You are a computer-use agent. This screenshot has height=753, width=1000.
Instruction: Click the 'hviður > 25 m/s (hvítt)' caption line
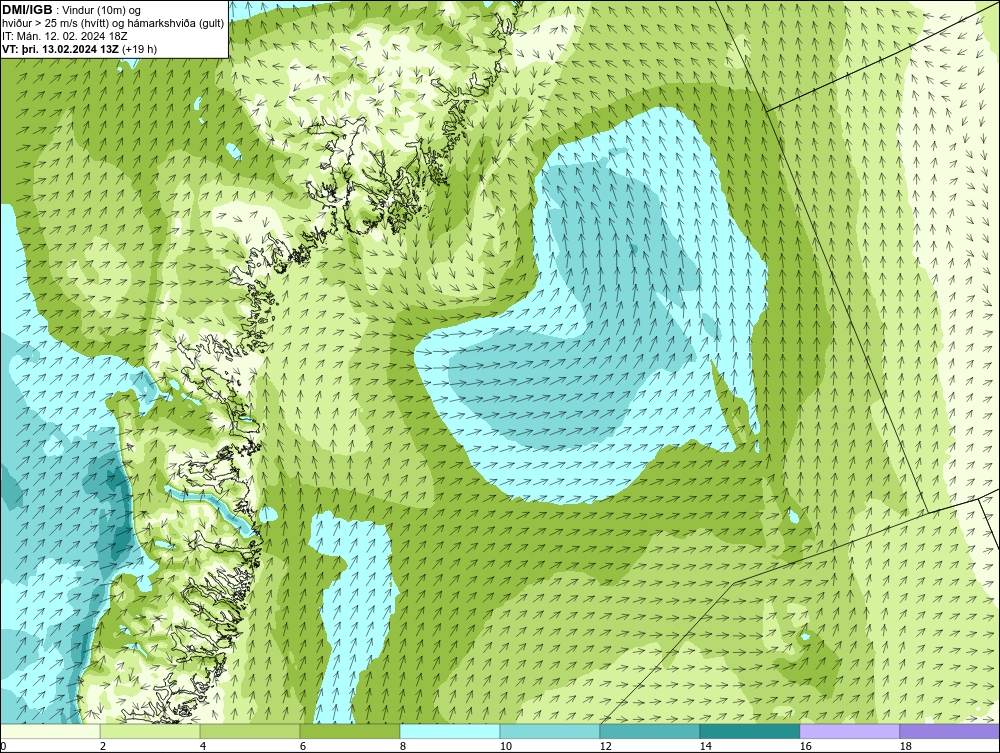pos(113,23)
